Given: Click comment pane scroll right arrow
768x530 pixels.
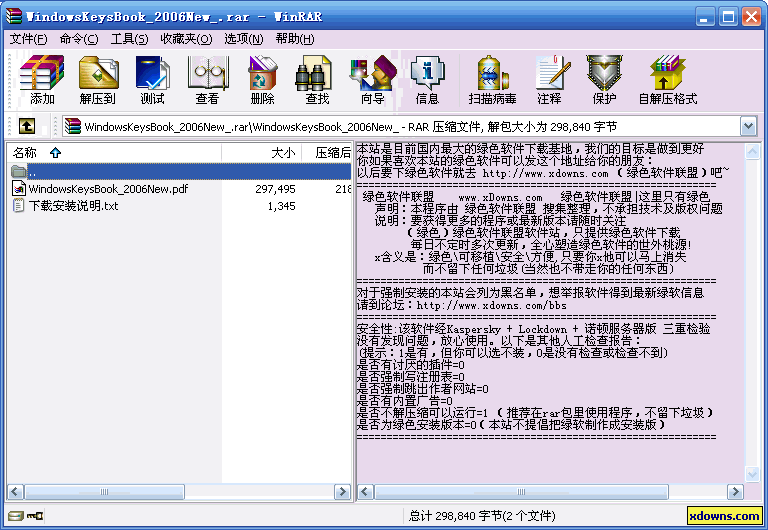Looking at the screenshot, I should 735,491.
